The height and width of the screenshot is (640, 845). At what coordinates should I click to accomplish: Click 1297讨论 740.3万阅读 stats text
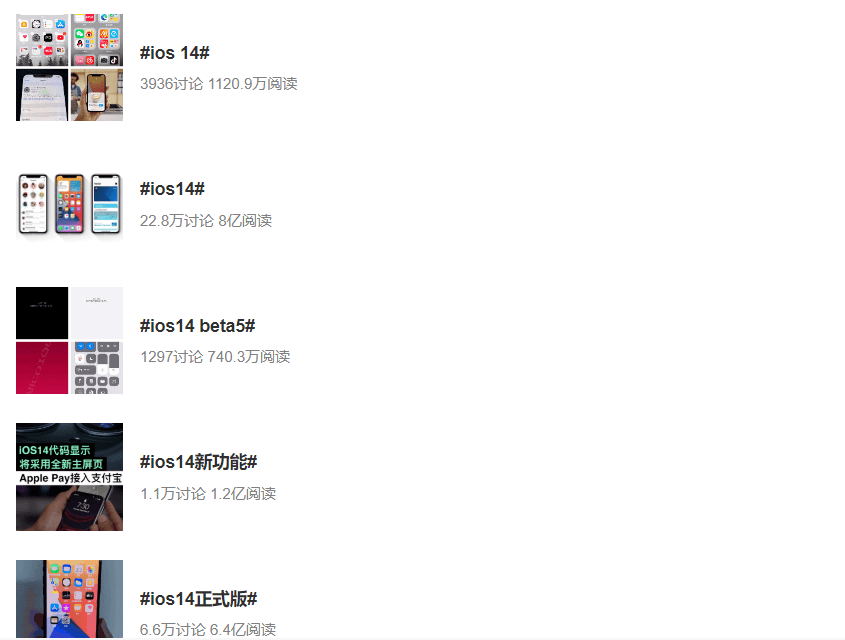(215, 357)
